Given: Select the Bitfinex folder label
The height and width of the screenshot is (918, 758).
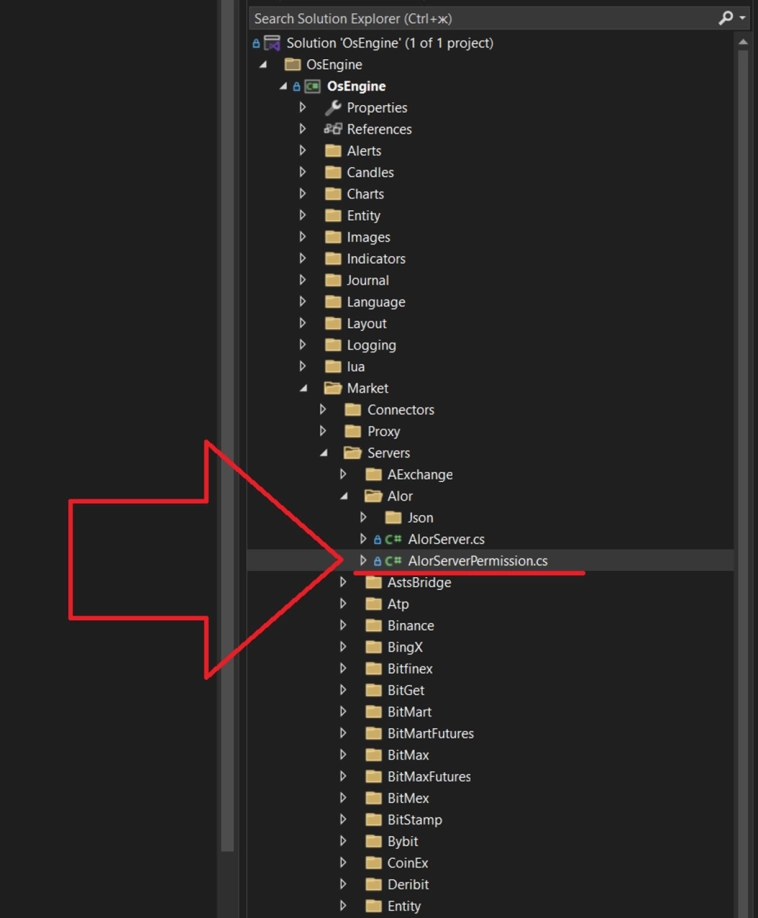Looking at the screenshot, I should pos(410,669).
